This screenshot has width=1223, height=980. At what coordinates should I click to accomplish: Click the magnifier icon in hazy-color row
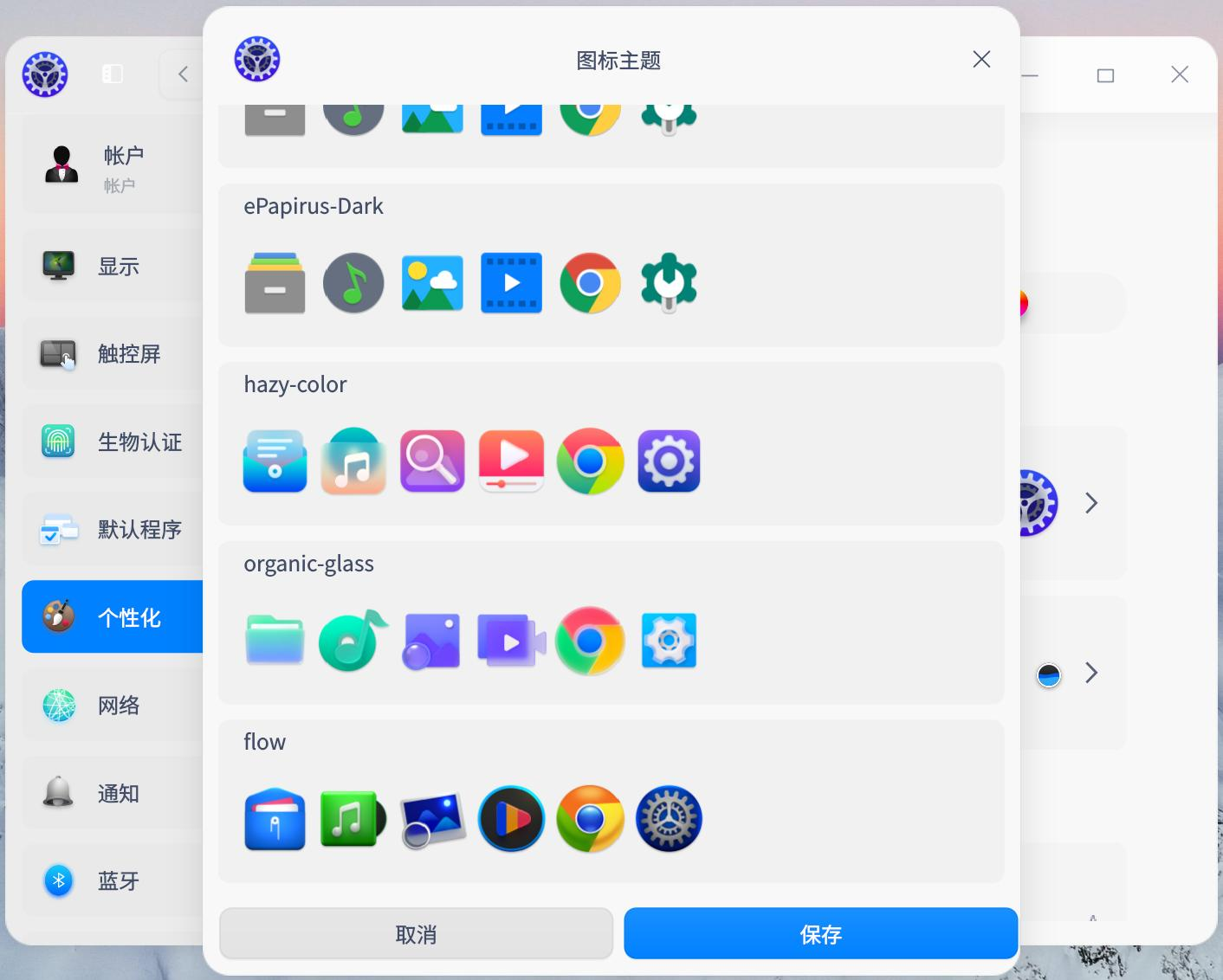[x=432, y=461]
